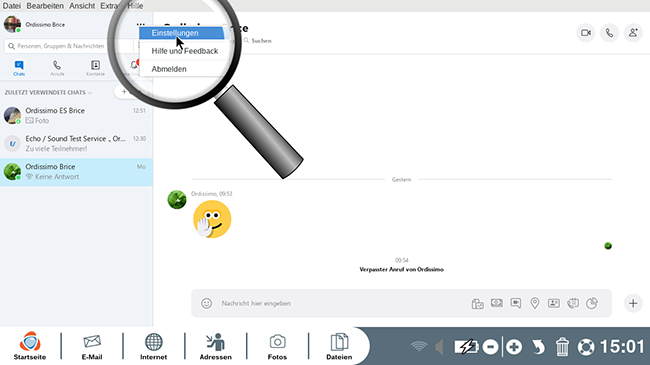Open the Echo / Sound Test Service chat

pos(76,144)
